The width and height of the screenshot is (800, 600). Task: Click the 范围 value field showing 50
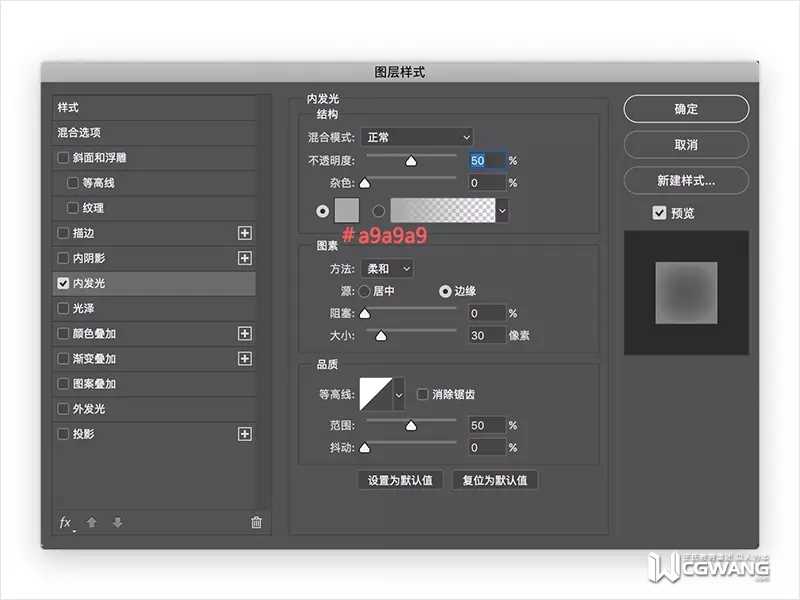coord(487,425)
